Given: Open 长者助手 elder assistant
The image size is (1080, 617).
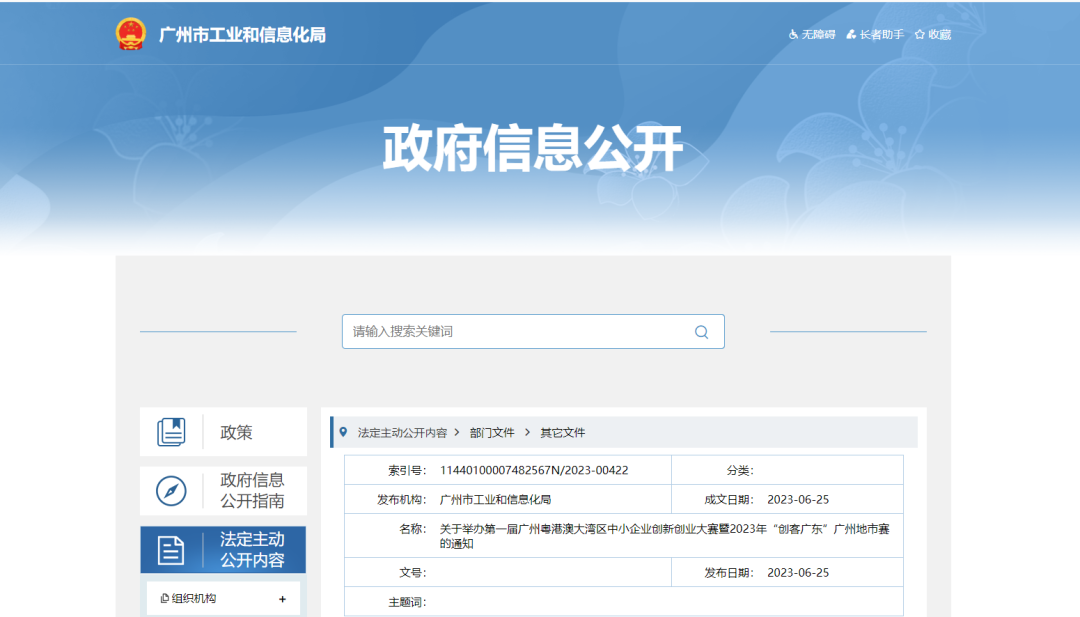Looking at the screenshot, I should coord(875,34).
